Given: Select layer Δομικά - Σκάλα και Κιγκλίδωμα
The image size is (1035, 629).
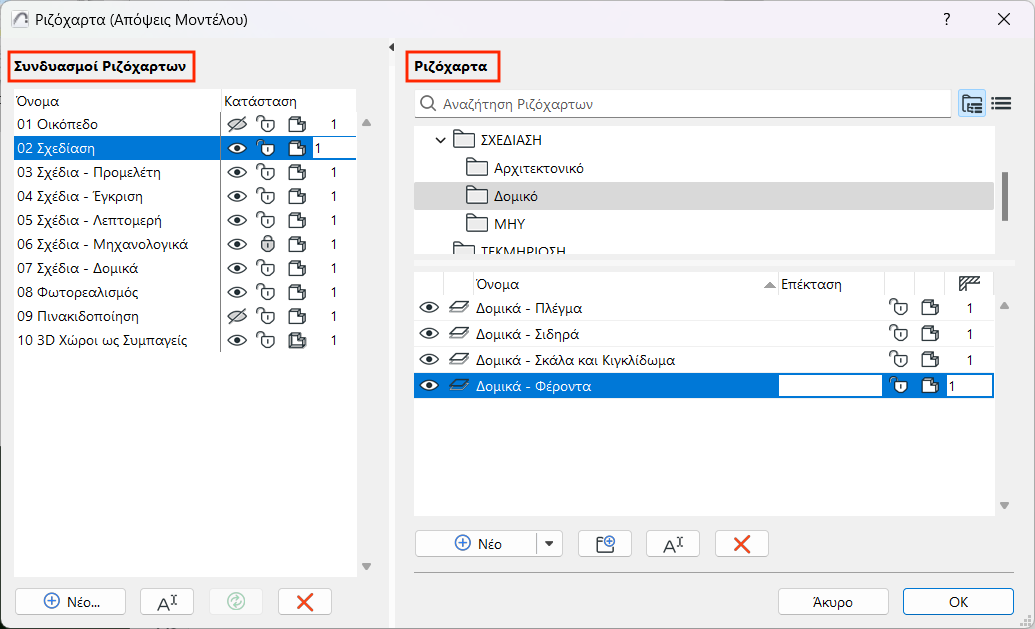Looking at the screenshot, I should (575, 360).
